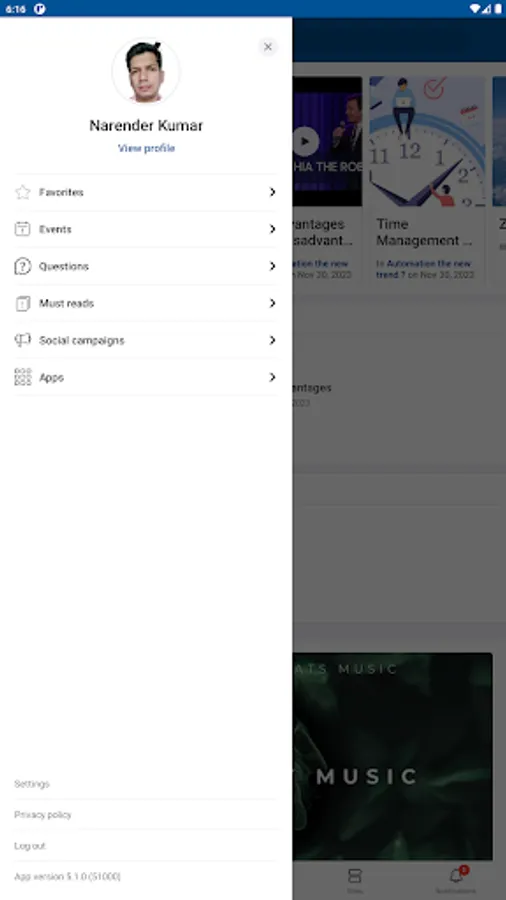Open the Privacy policy link

coord(42,814)
